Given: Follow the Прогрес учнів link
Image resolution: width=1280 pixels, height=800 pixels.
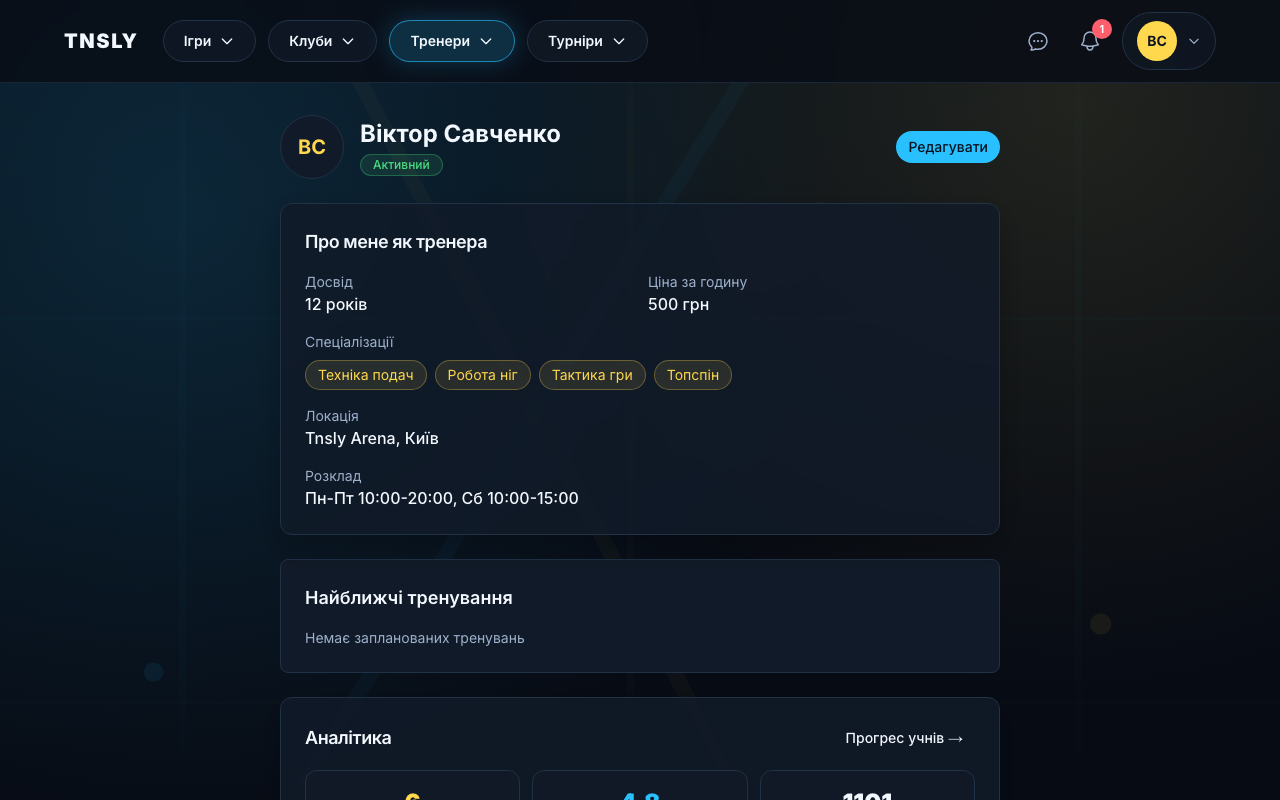Looking at the screenshot, I should 904,738.
